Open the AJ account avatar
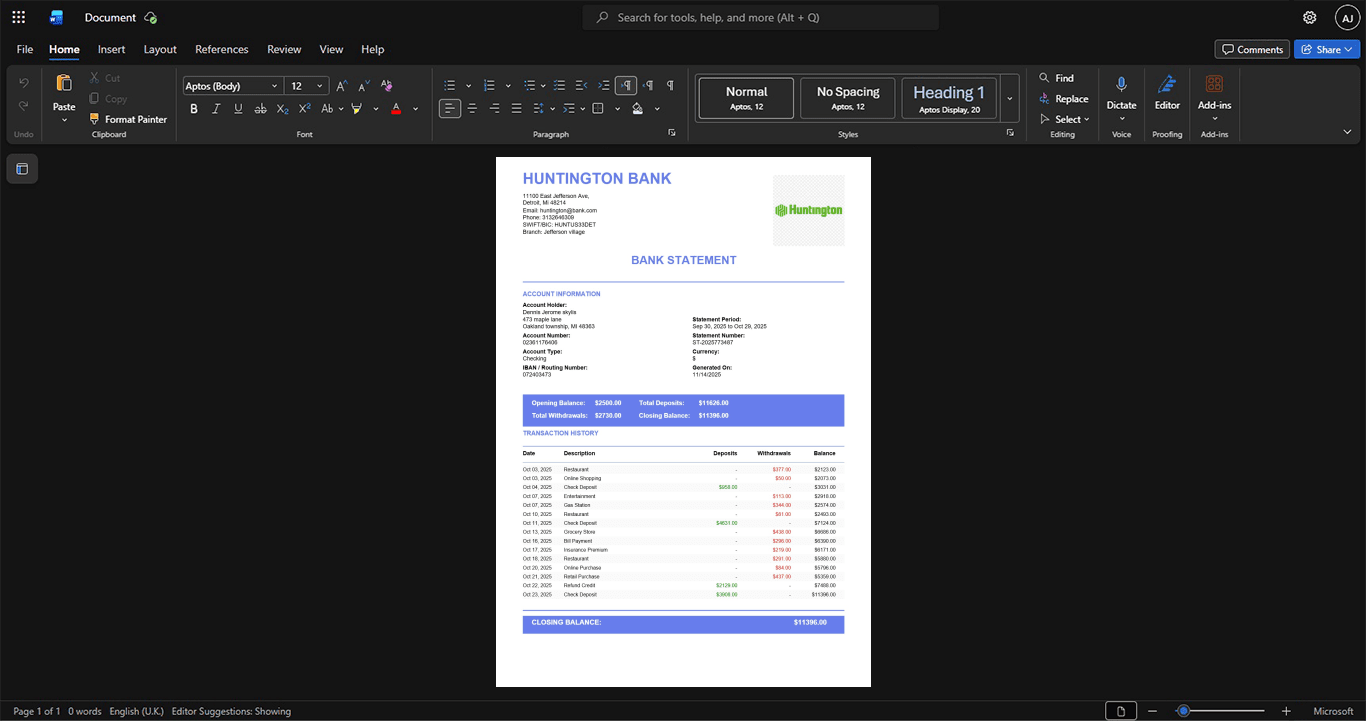This screenshot has width=1366, height=721. coord(1347,17)
